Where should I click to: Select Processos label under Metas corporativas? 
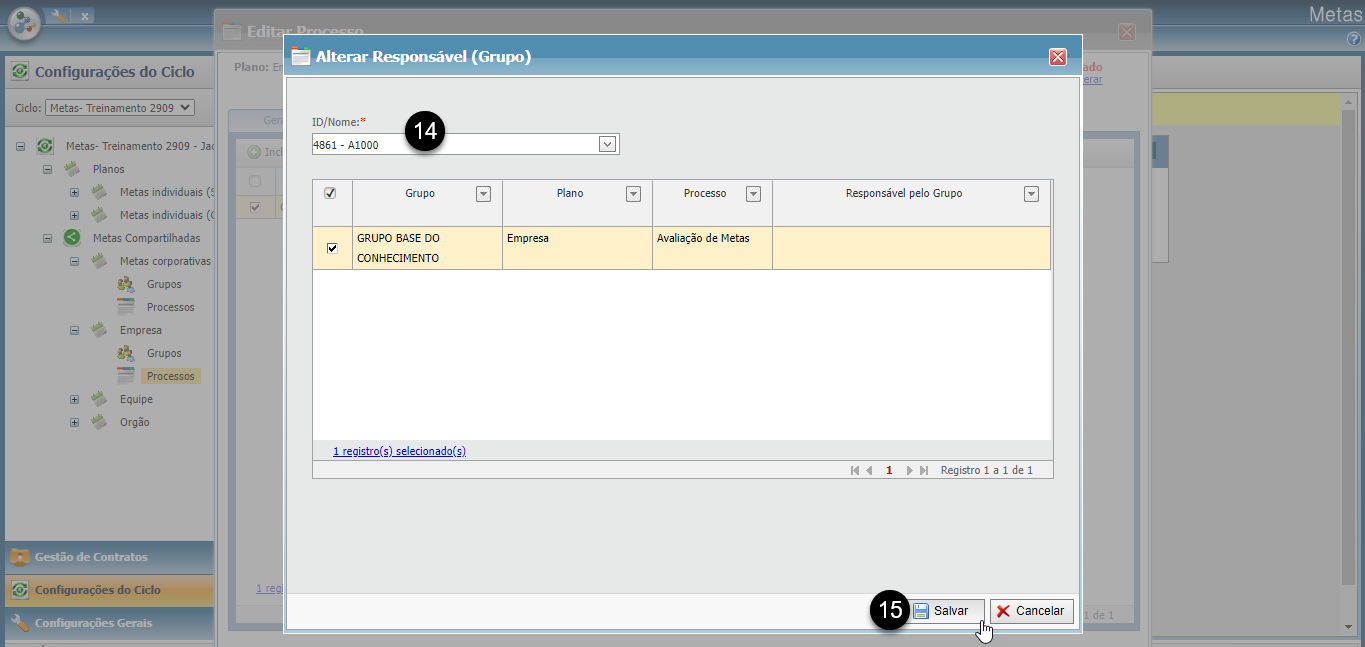click(x=170, y=307)
